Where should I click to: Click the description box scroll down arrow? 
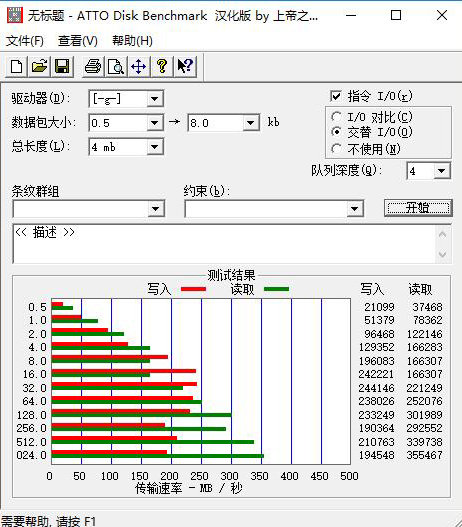[443, 254]
